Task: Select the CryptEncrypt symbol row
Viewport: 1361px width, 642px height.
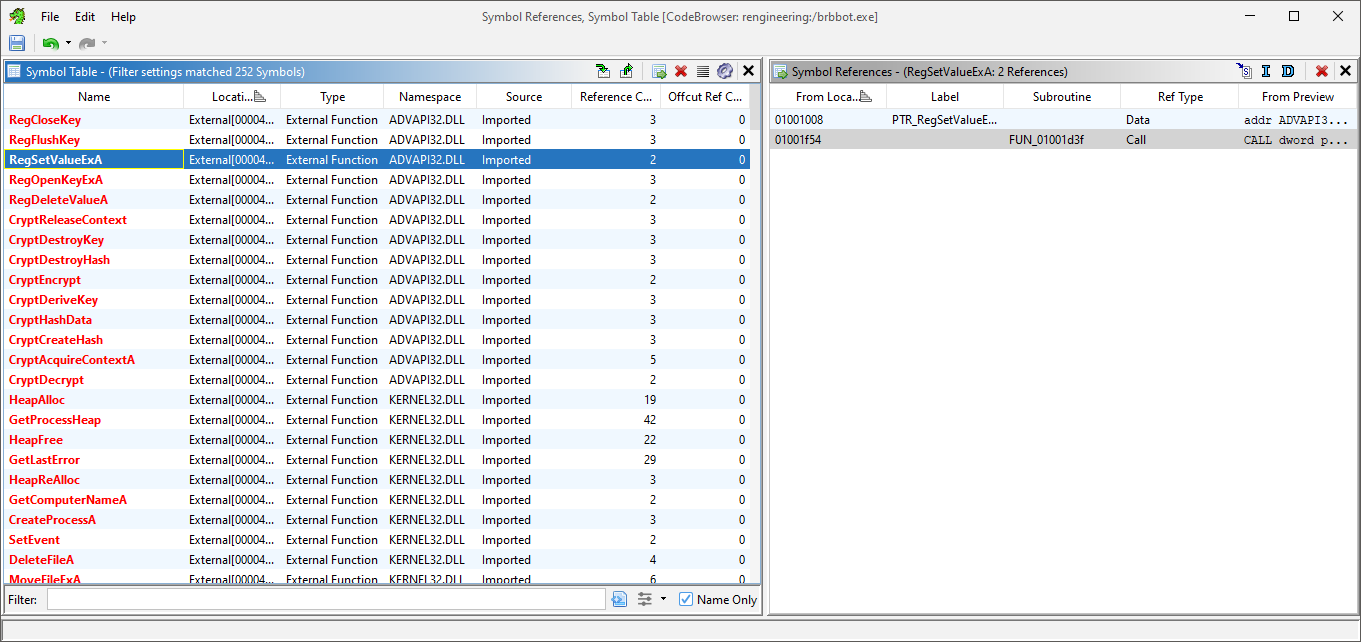Action: coord(45,280)
